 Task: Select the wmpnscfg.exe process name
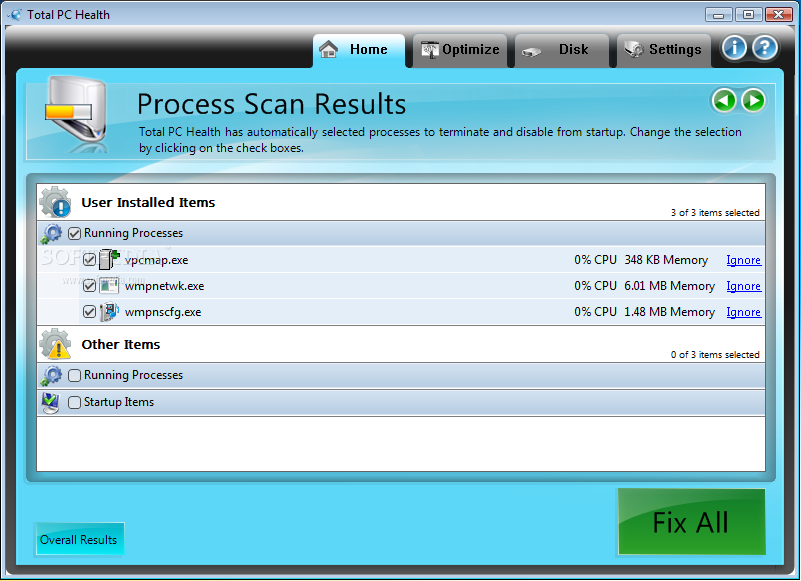coord(163,312)
